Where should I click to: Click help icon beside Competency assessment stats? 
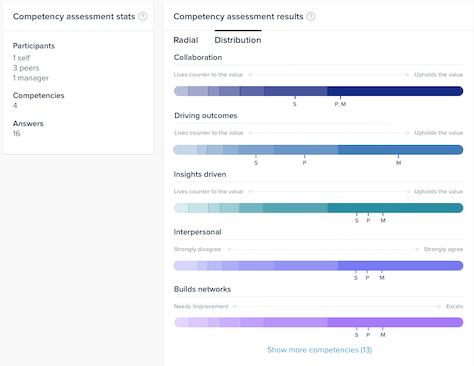[x=143, y=16]
